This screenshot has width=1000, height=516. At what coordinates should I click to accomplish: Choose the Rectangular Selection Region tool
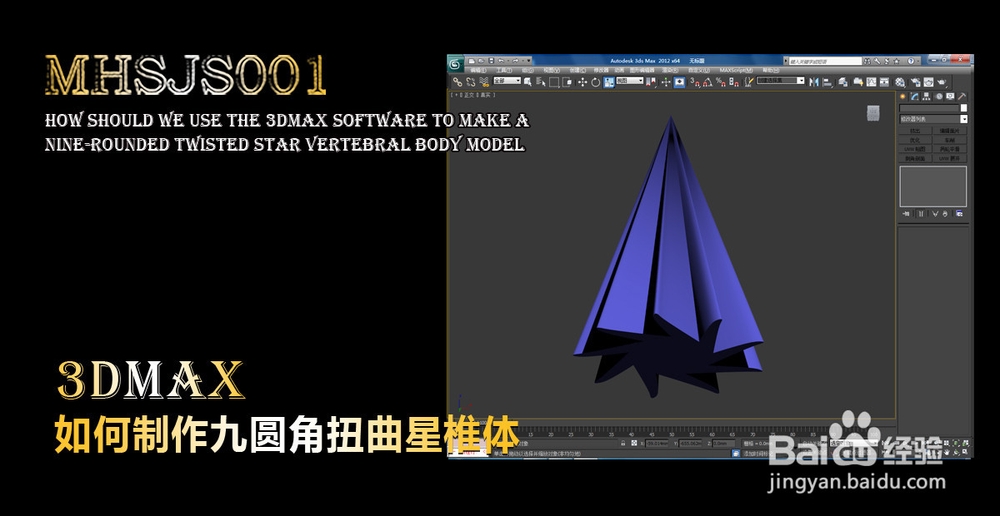click(x=554, y=82)
